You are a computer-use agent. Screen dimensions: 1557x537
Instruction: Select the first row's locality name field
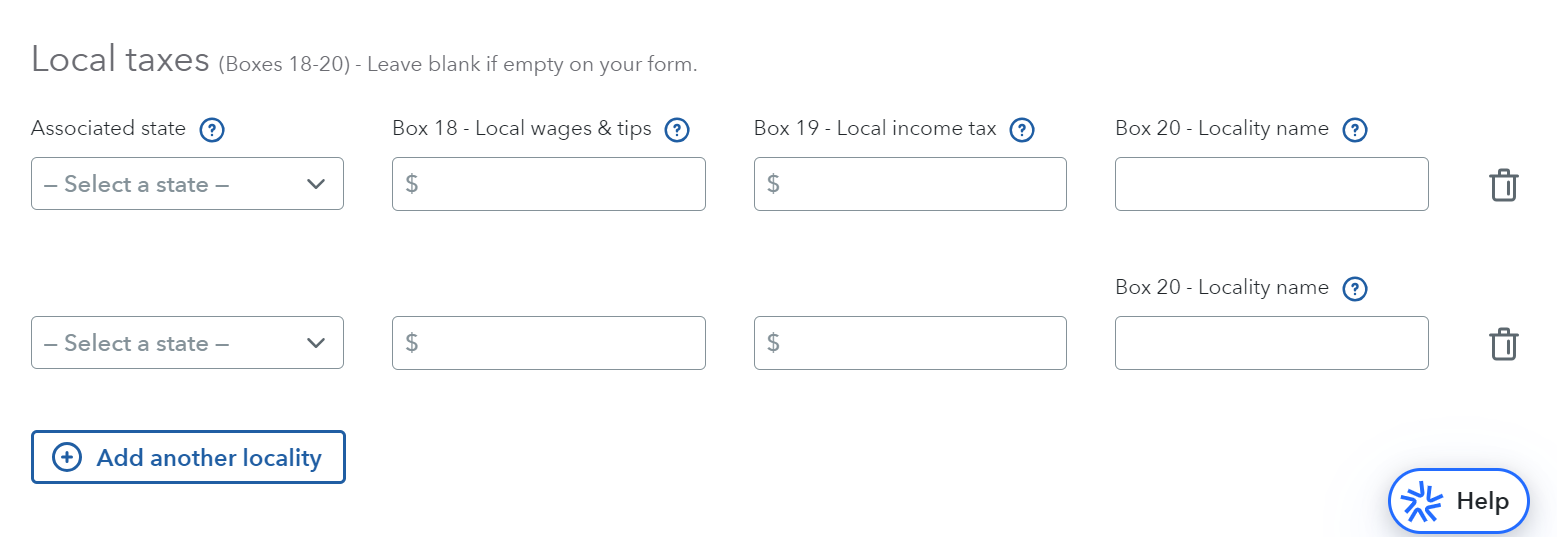point(1271,184)
